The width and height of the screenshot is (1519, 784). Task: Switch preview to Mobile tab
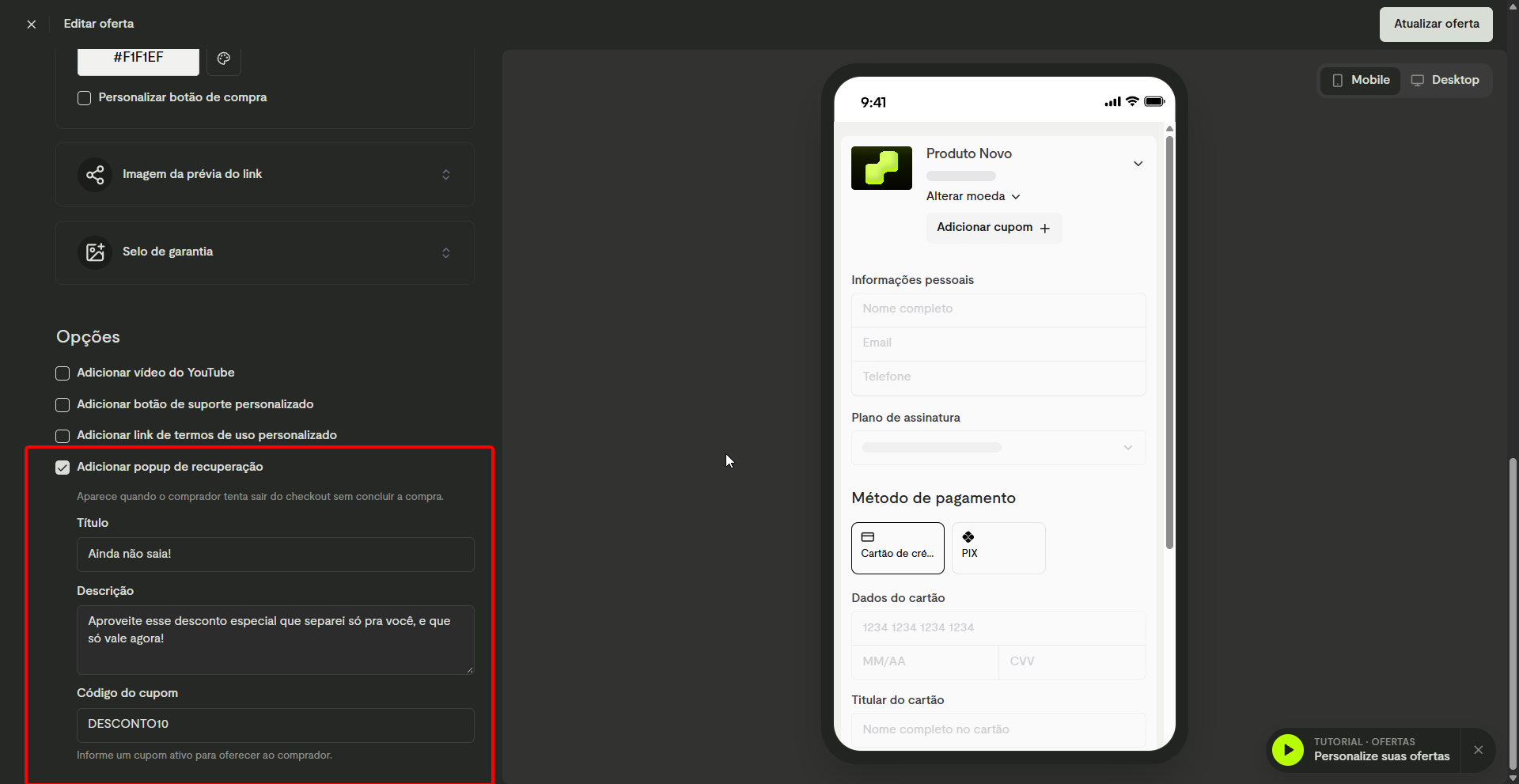click(x=1361, y=80)
